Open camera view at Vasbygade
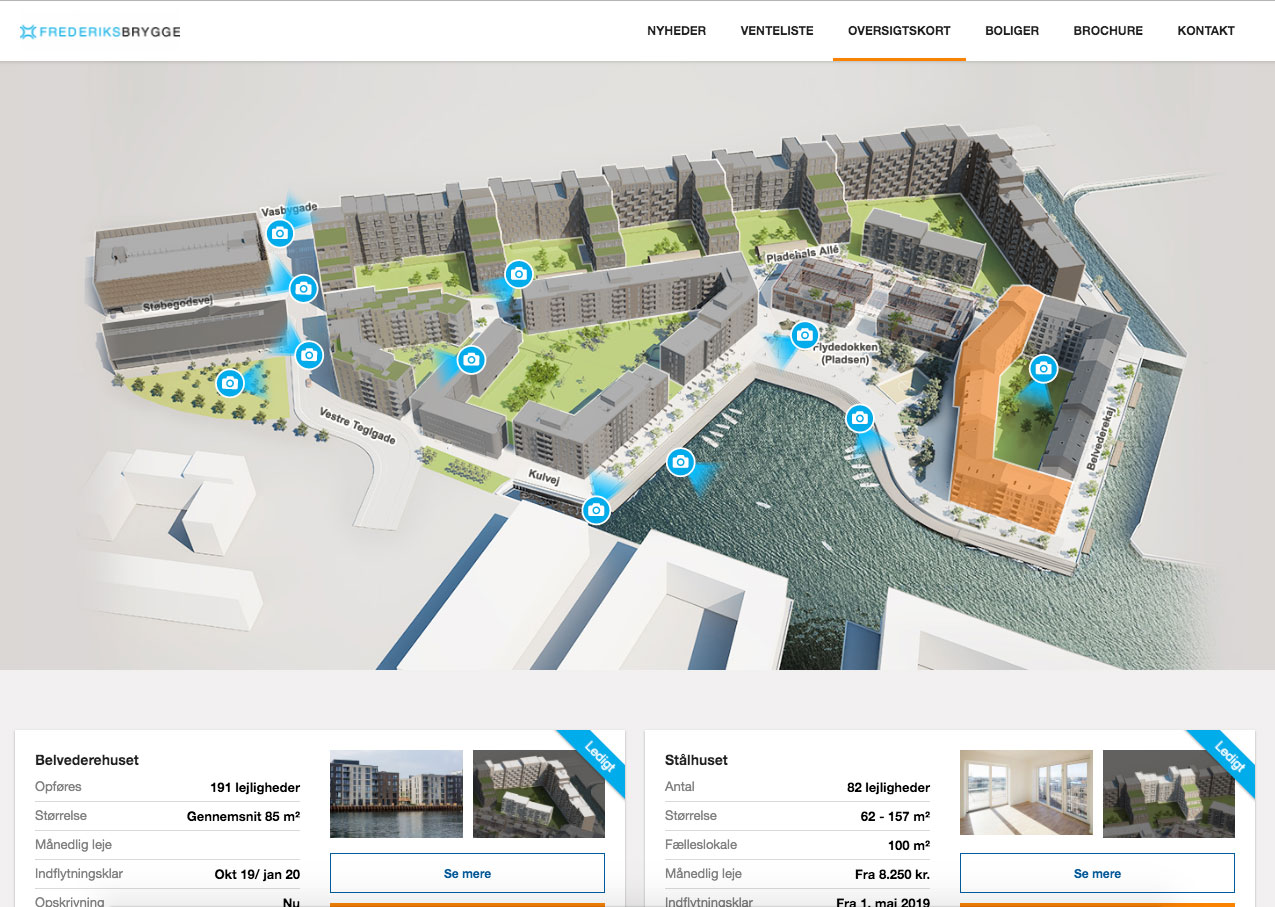1275x907 pixels. (280, 234)
